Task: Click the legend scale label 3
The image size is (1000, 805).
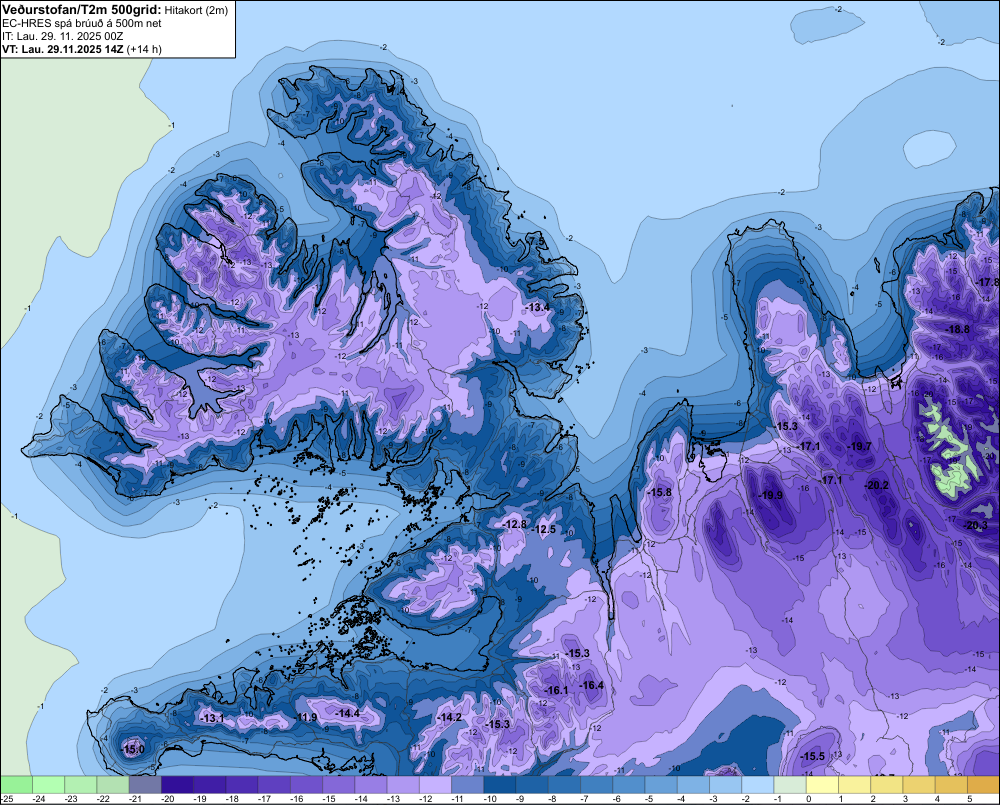Action: 905,799
